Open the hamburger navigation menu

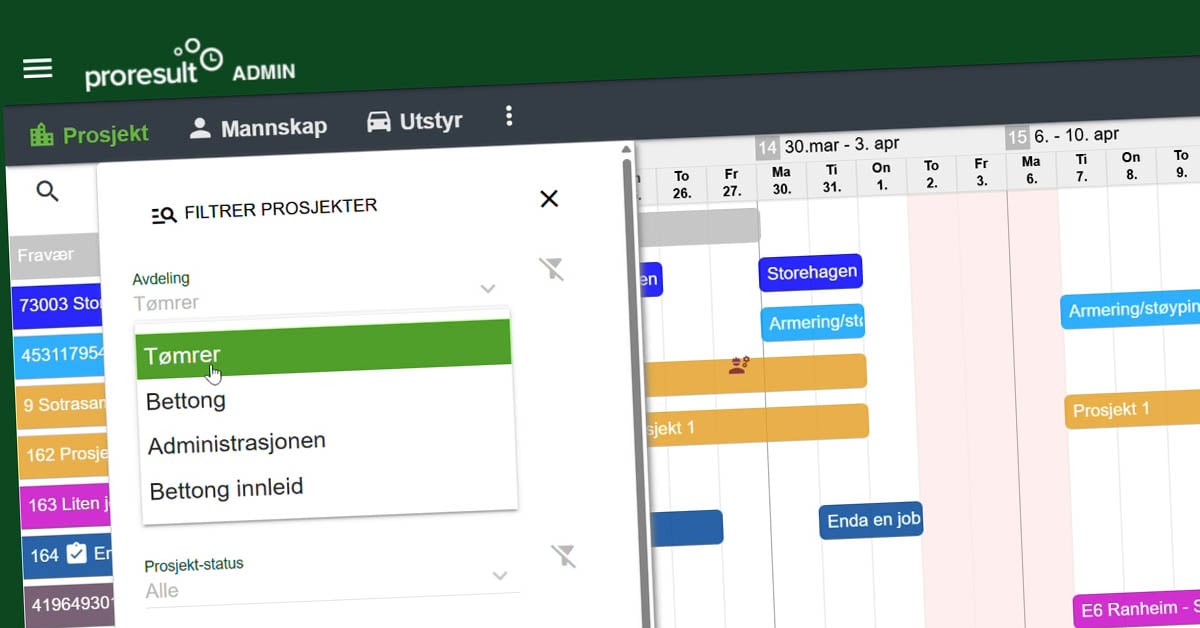pyautogui.click(x=37, y=68)
